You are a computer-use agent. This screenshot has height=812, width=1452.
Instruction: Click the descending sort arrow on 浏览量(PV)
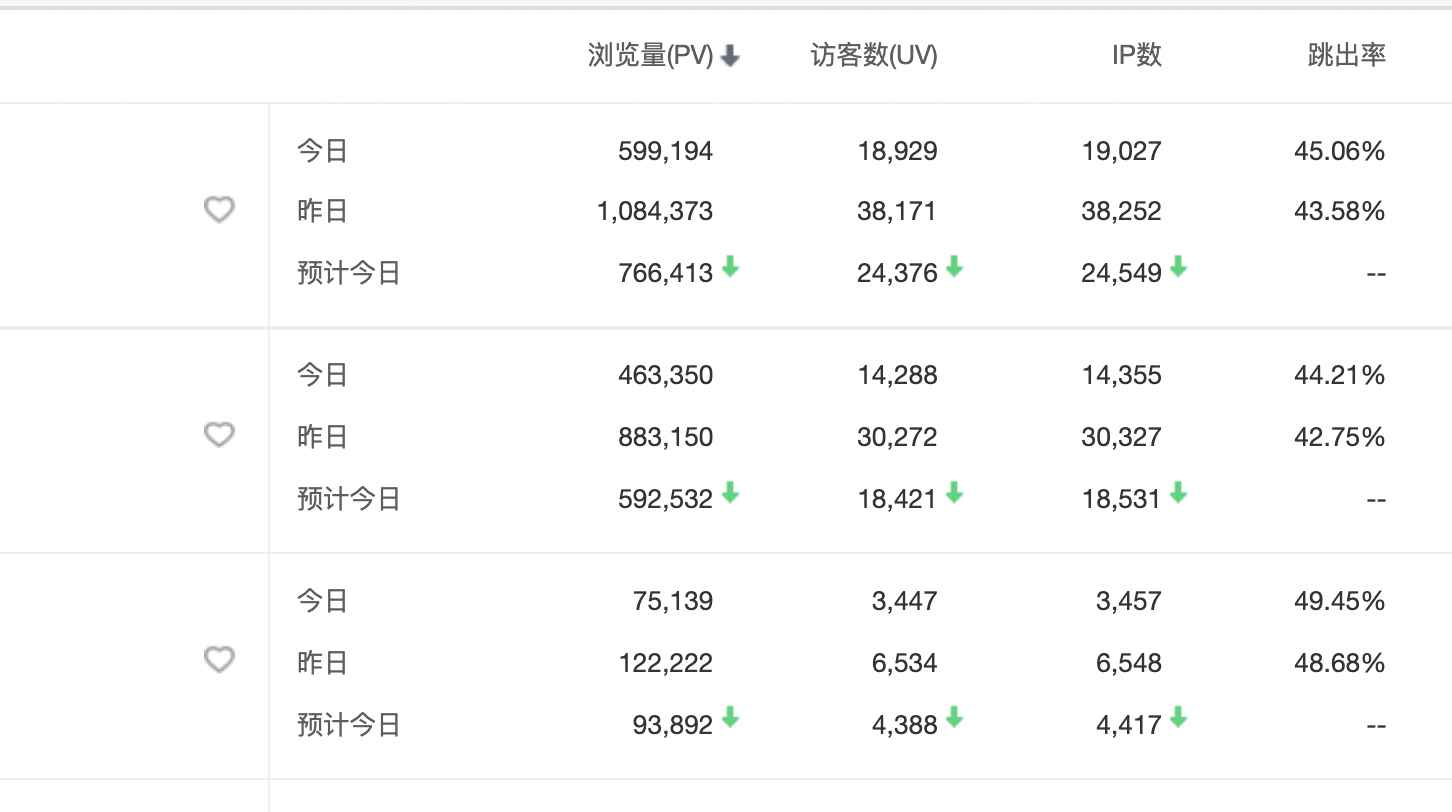pyautogui.click(x=731, y=57)
